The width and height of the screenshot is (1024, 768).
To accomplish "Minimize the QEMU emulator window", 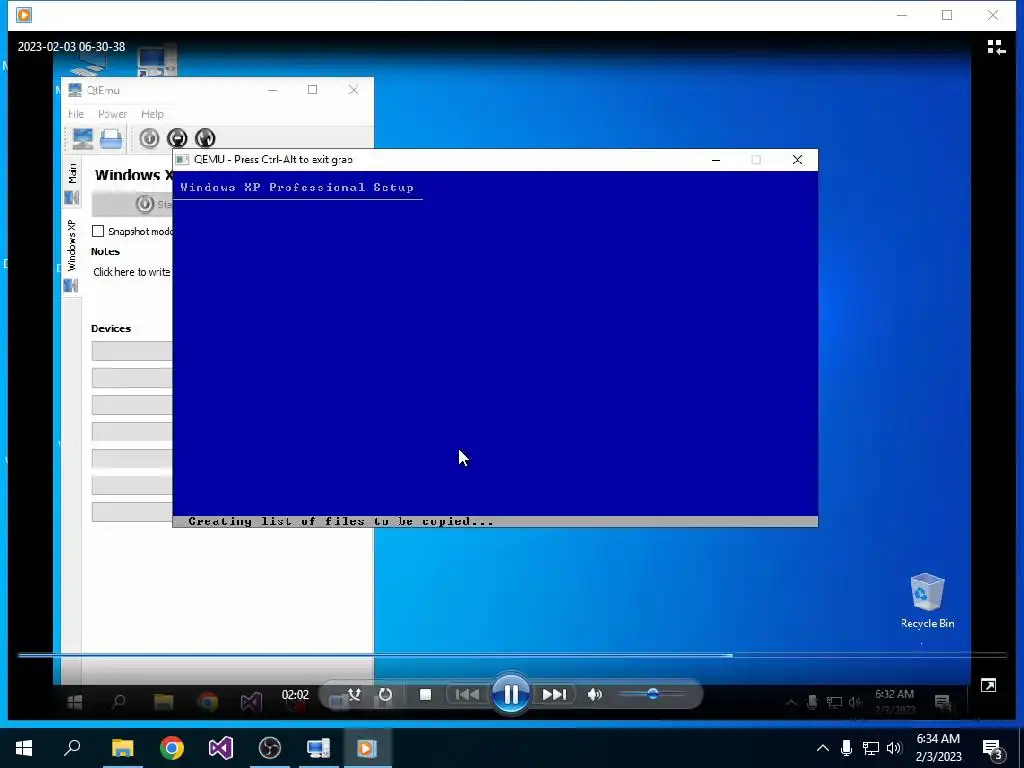I will (716, 160).
